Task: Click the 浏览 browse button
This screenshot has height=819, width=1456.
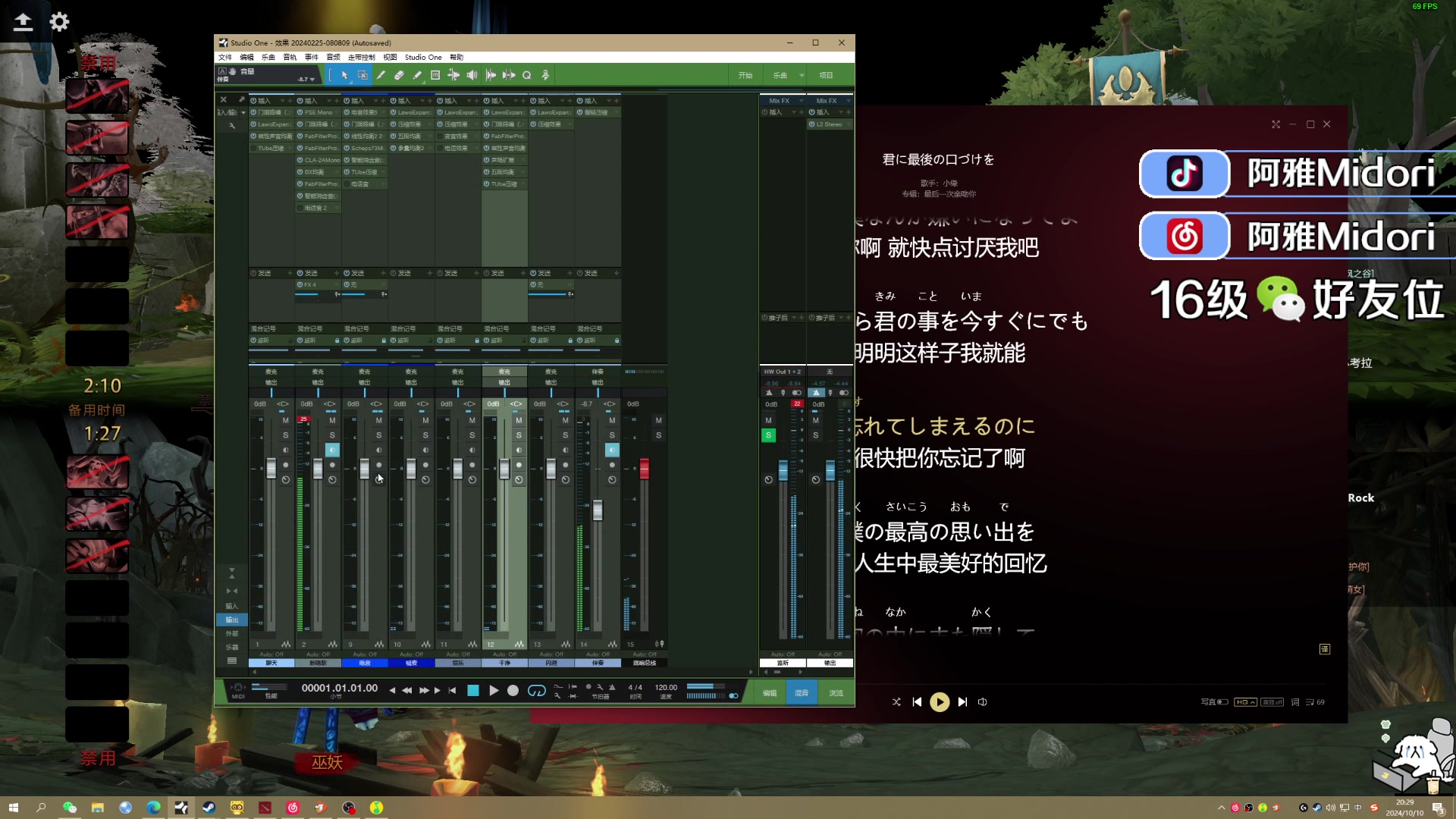Action: pos(836,693)
